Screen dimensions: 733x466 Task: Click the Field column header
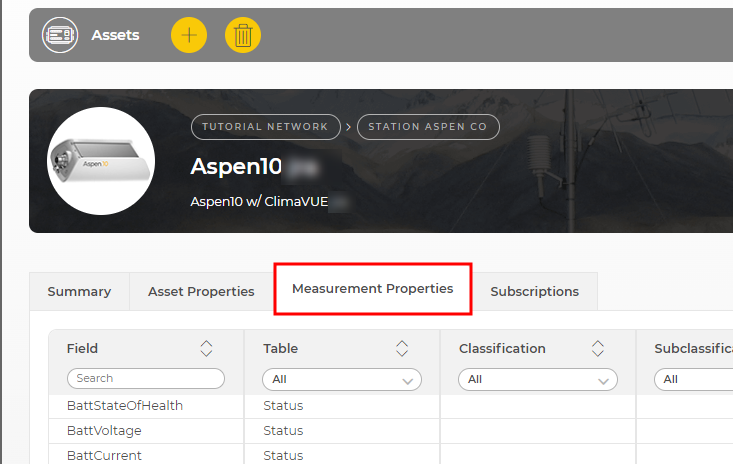point(82,349)
